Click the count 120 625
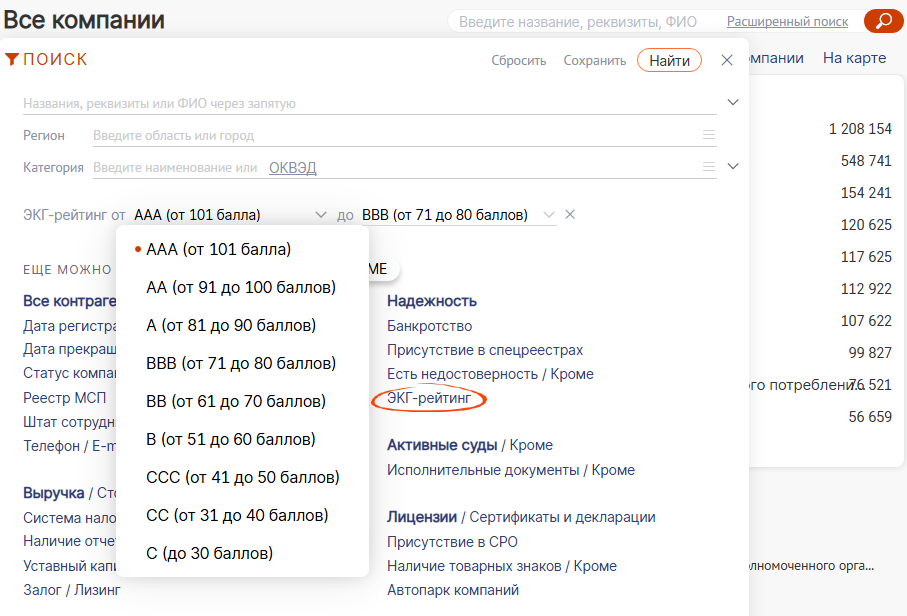Viewport: 907px width, 616px height. (866, 225)
